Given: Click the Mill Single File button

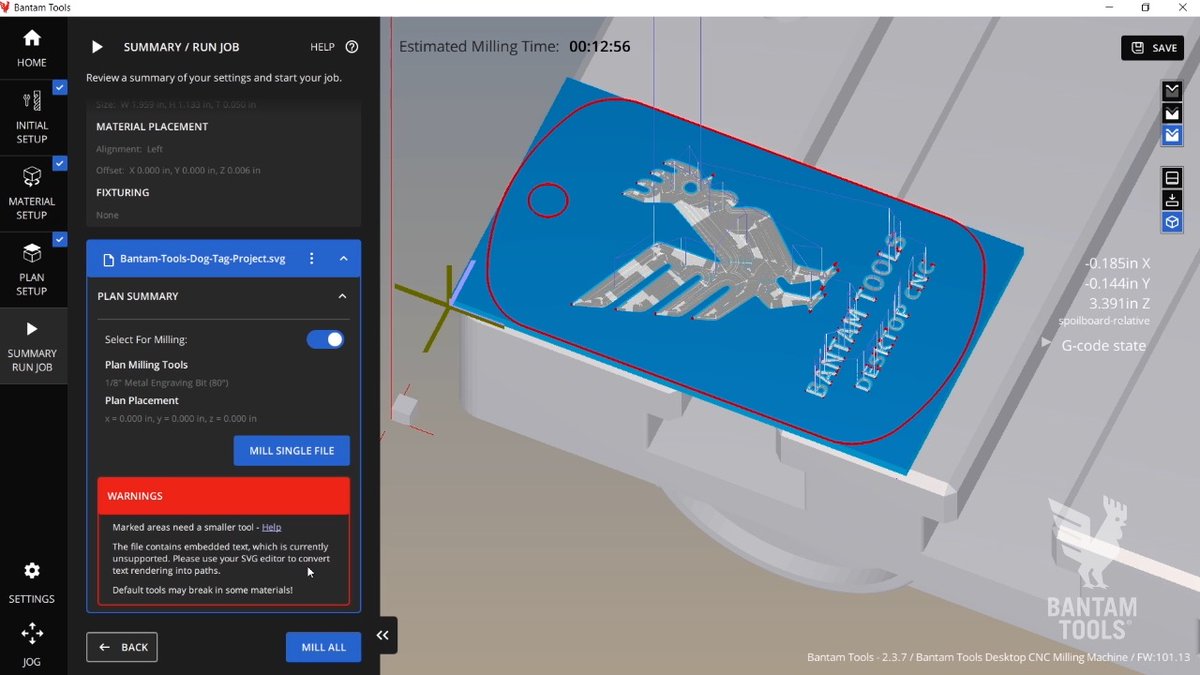Looking at the screenshot, I should pyautogui.click(x=292, y=451).
